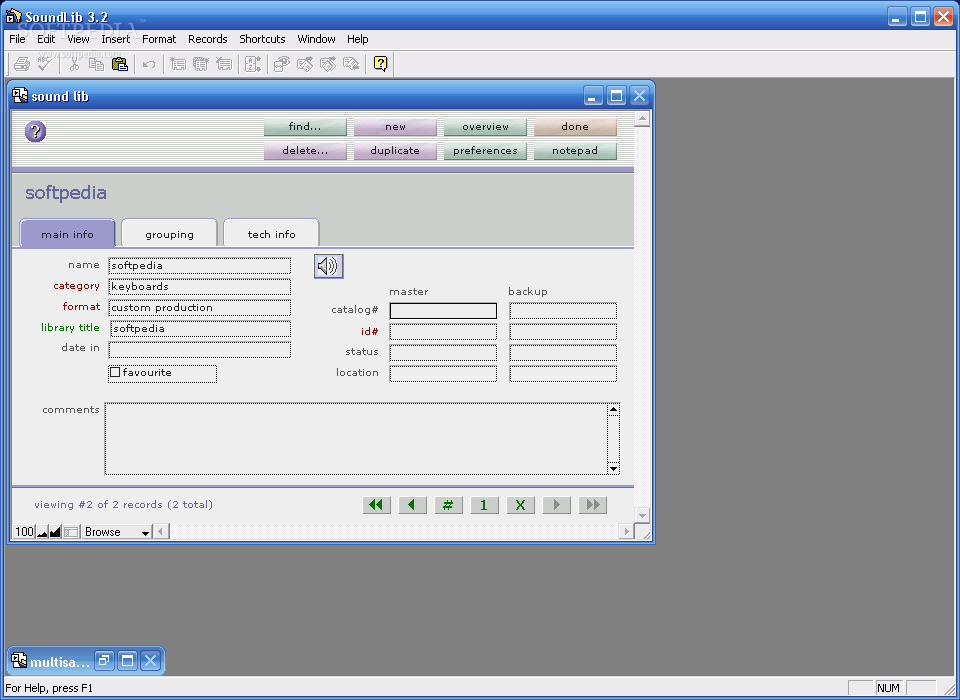Click the master catalog# field

[443, 310]
